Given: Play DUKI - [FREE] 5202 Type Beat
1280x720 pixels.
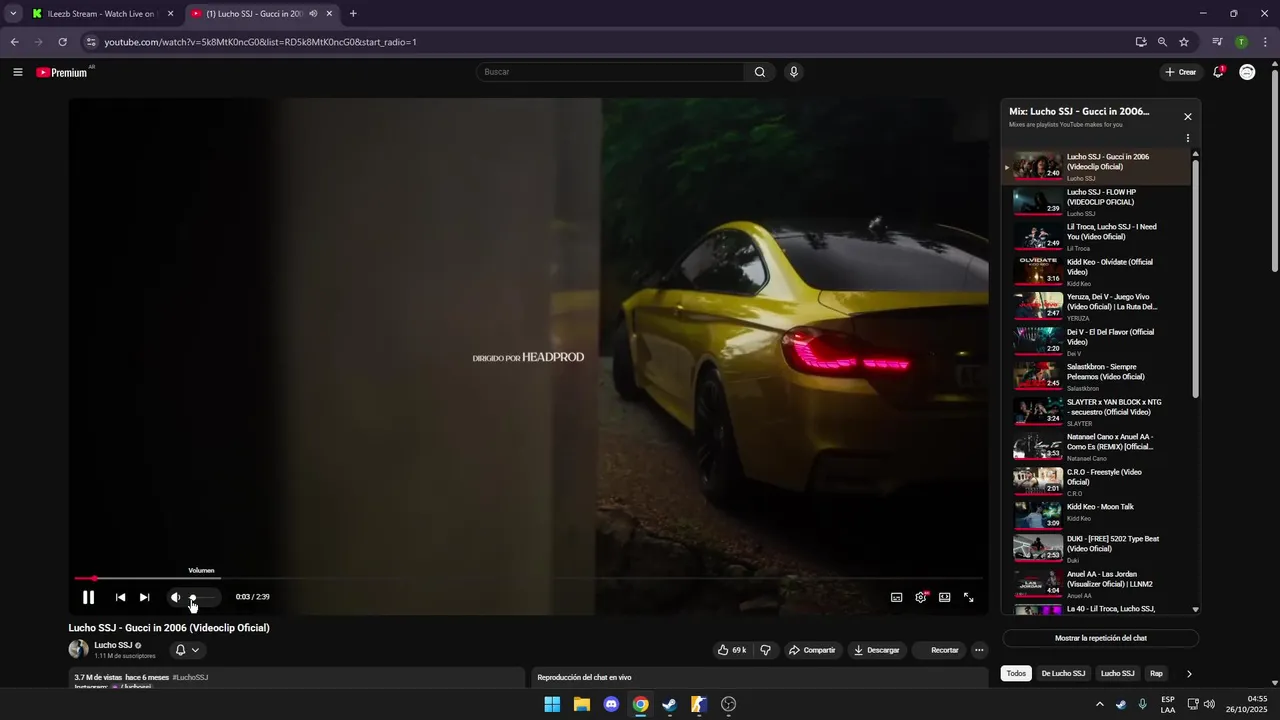Looking at the screenshot, I should point(1097,549).
